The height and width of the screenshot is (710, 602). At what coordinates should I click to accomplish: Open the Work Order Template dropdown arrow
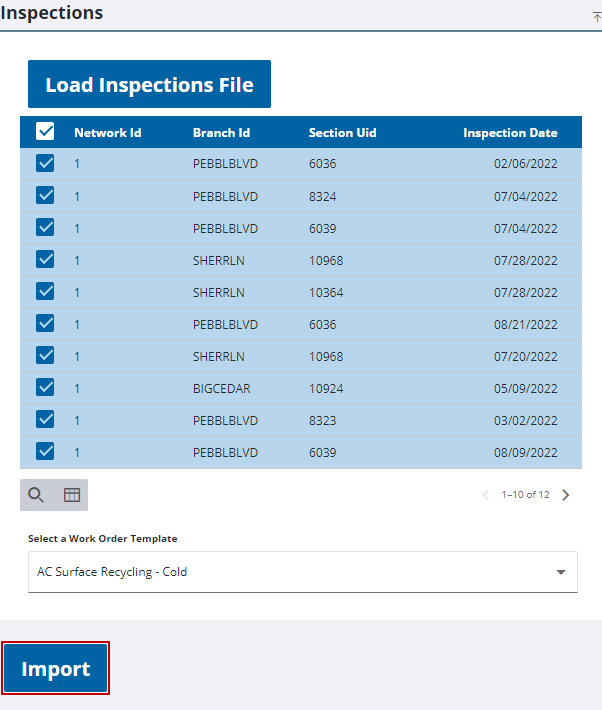coord(560,573)
